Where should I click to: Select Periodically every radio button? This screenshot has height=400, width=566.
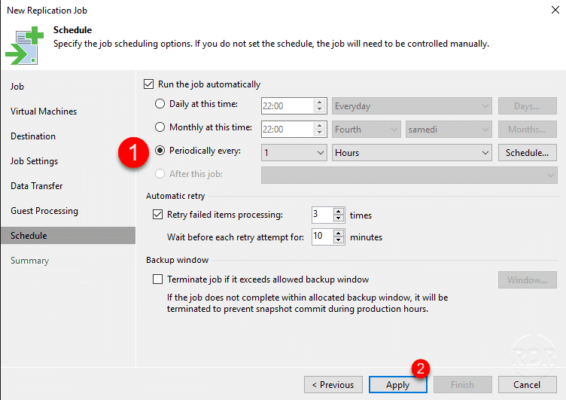click(x=160, y=151)
